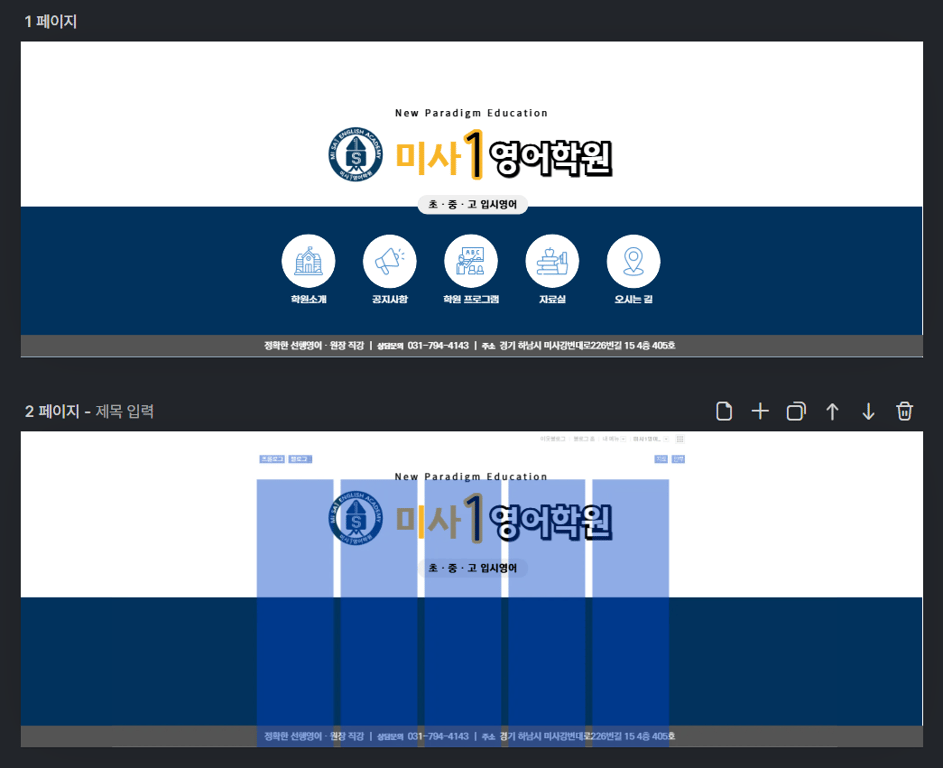The height and width of the screenshot is (768, 943).
Task: Open the grid menu icon in blog header
Action: click(x=680, y=438)
